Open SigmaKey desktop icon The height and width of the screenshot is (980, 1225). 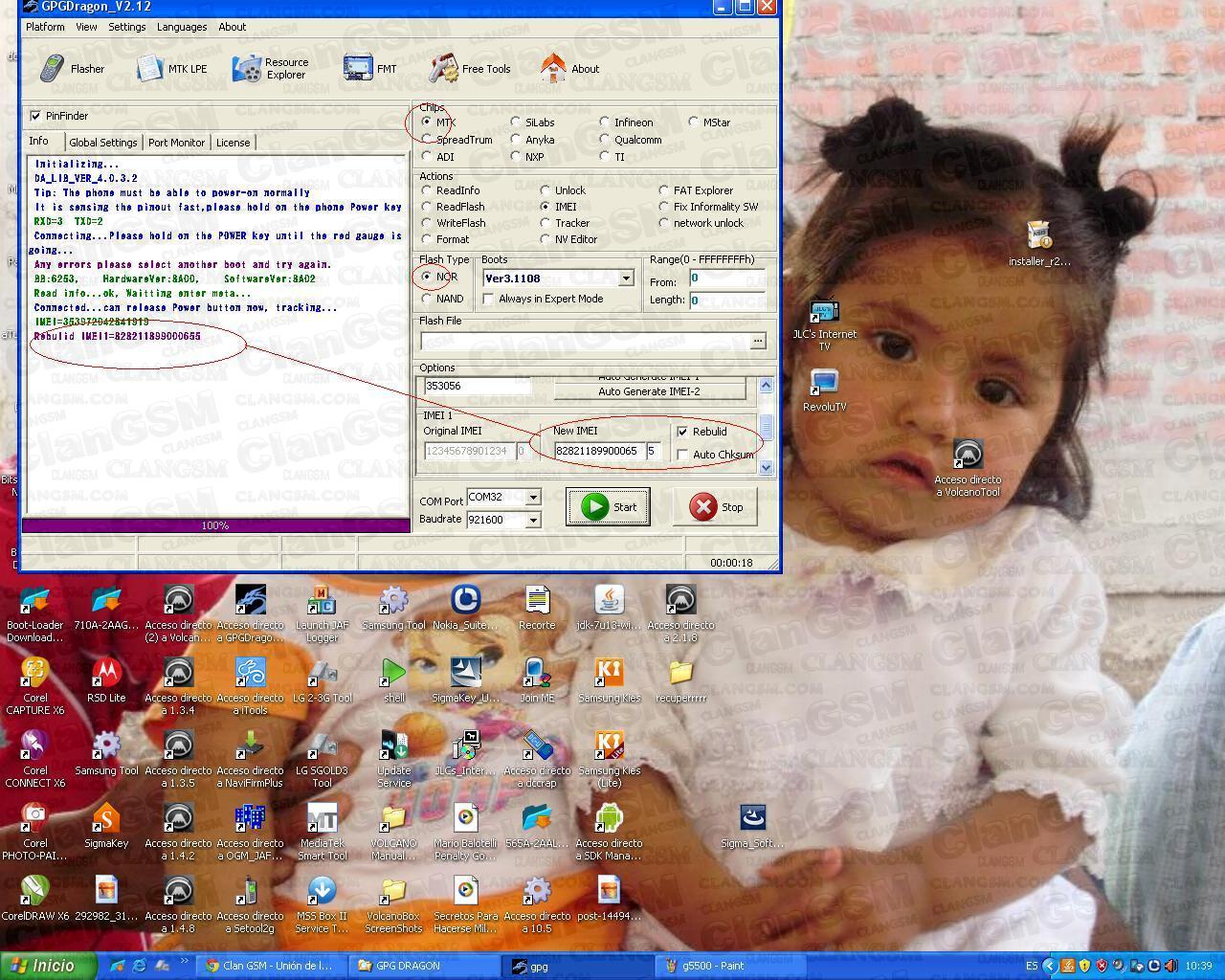(106, 827)
